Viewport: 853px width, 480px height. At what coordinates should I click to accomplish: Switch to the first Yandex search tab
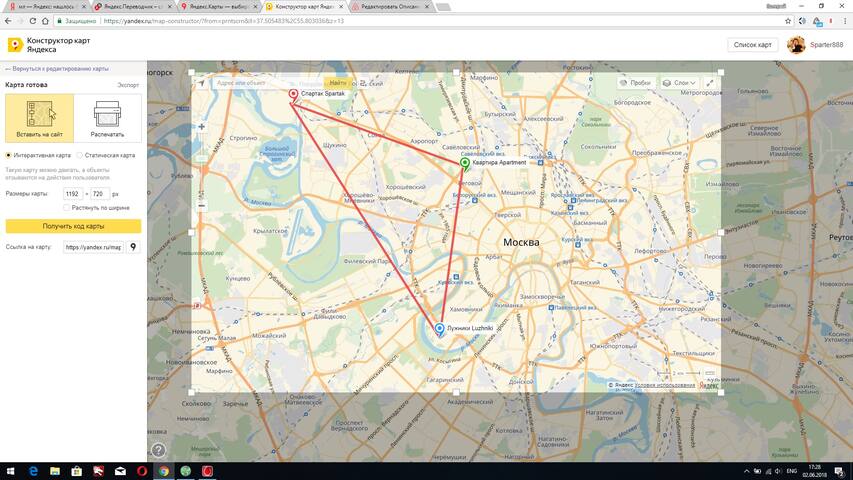pyautogui.click(x=45, y=7)
